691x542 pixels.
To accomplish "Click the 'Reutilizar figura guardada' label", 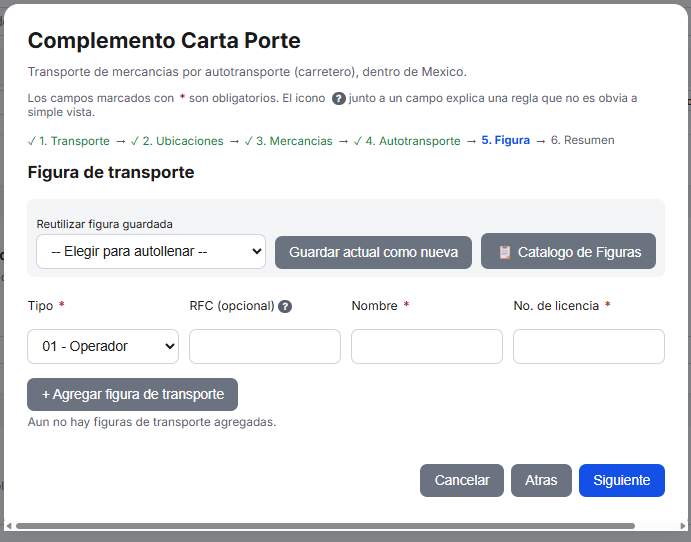I will [x=104, y=224].
